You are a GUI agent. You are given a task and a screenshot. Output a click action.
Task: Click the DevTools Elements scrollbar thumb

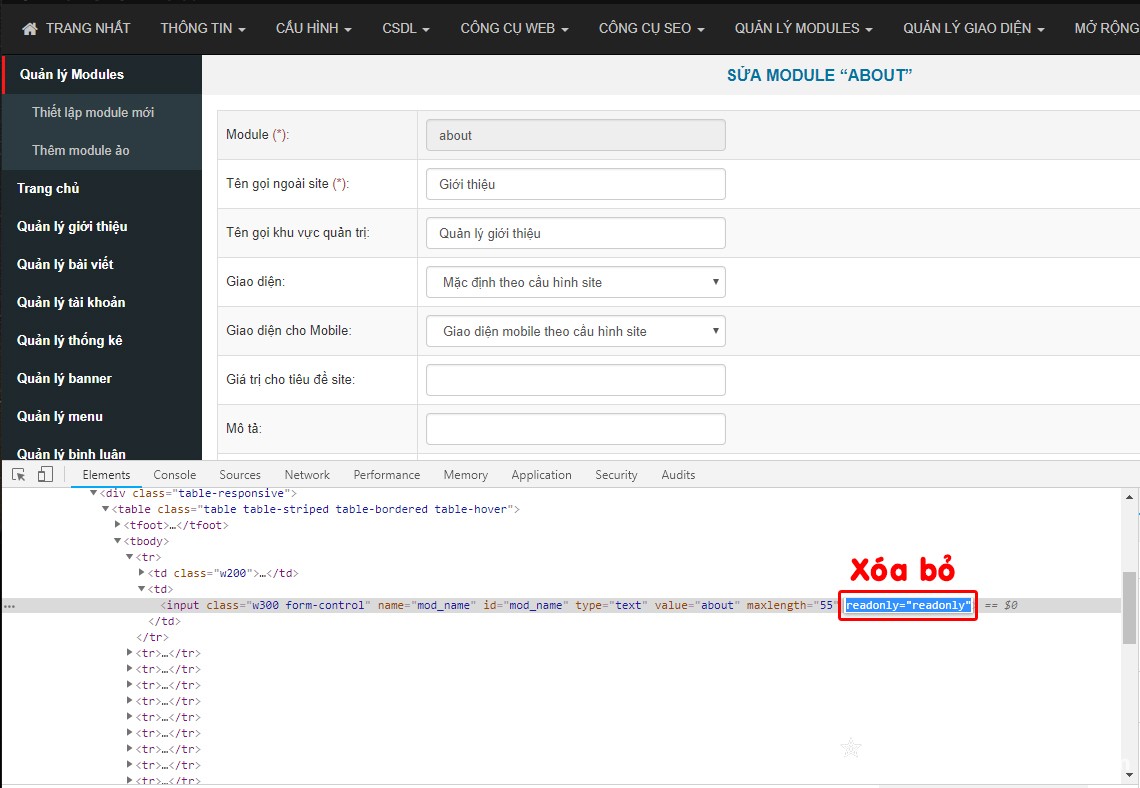pyautogui.click(x=1129, y=608)
